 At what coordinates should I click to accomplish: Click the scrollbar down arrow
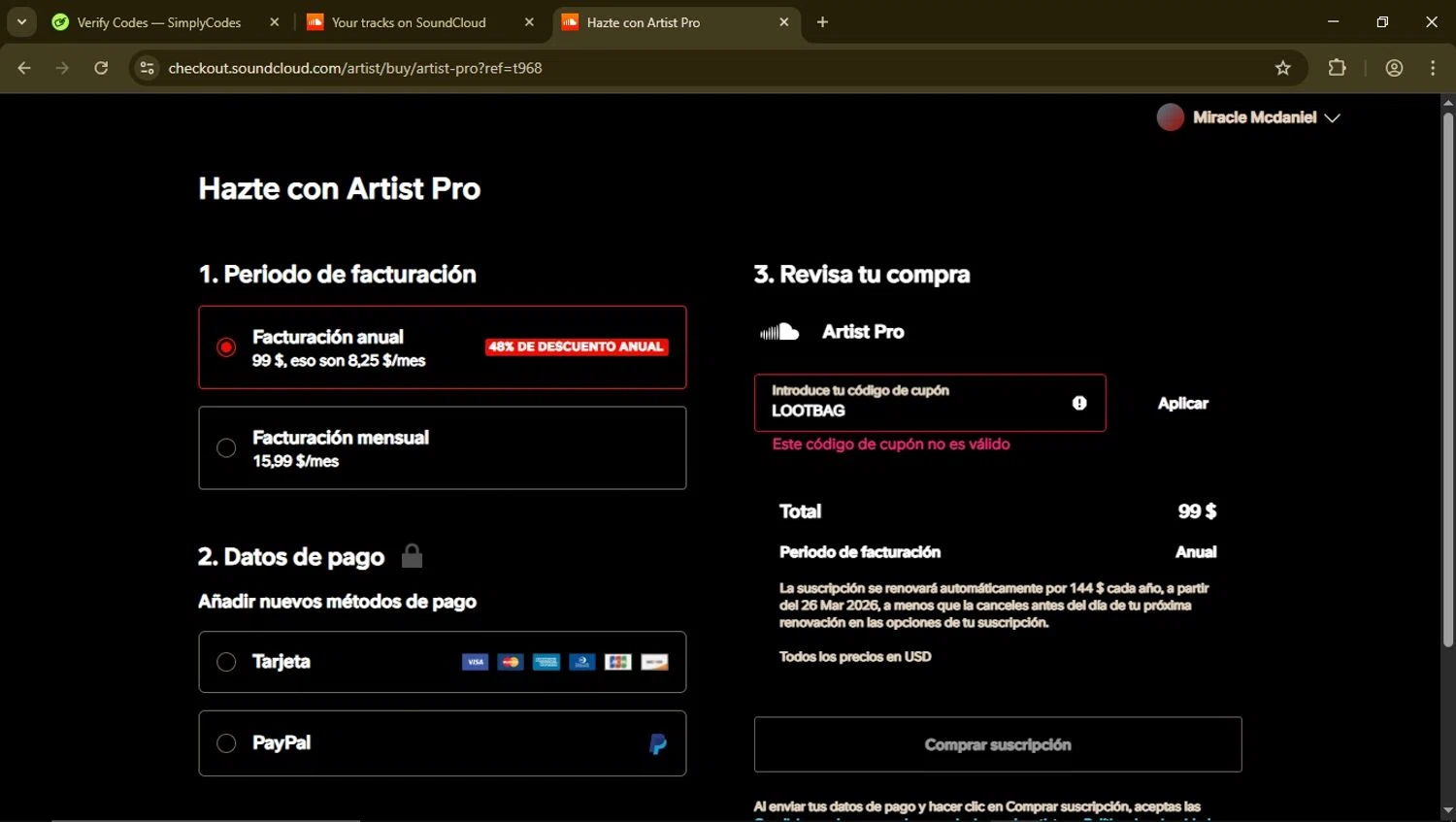(1447, 812)
